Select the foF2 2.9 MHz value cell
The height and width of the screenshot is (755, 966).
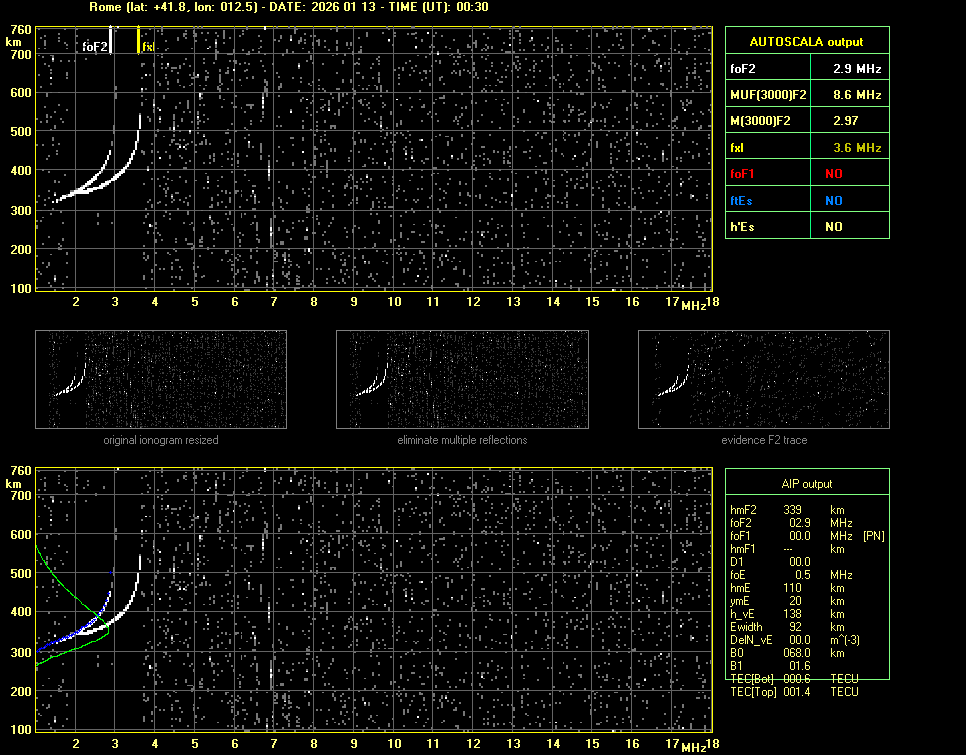pyautogui.click(x=849, y=68)
